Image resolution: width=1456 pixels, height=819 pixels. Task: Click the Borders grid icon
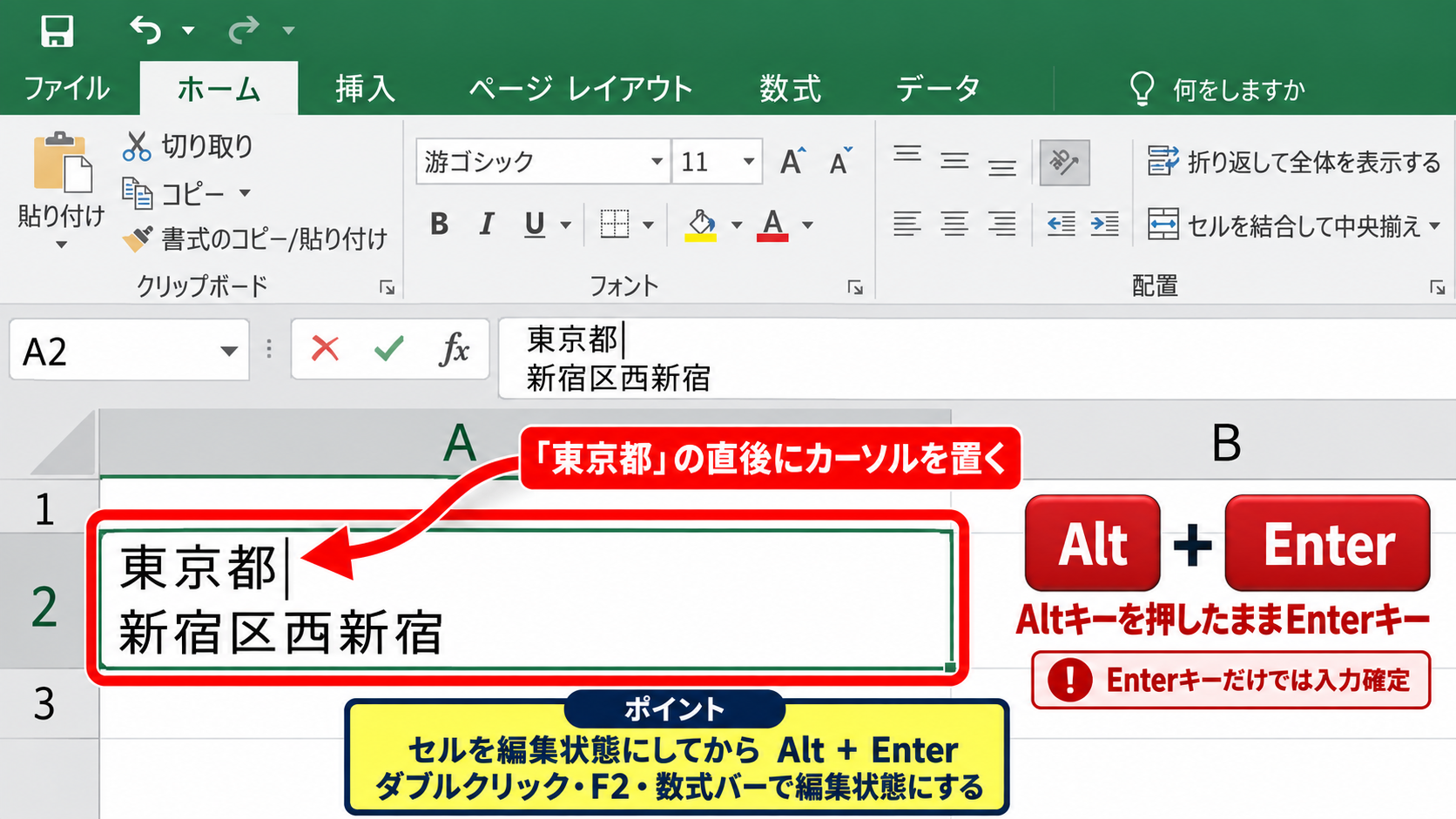click(615, 225)
